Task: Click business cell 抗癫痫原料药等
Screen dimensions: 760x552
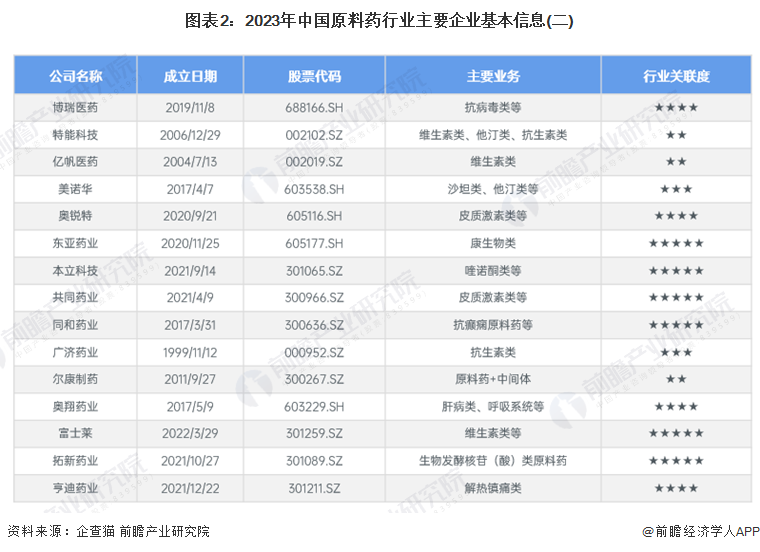Action: tap(493, 325)
